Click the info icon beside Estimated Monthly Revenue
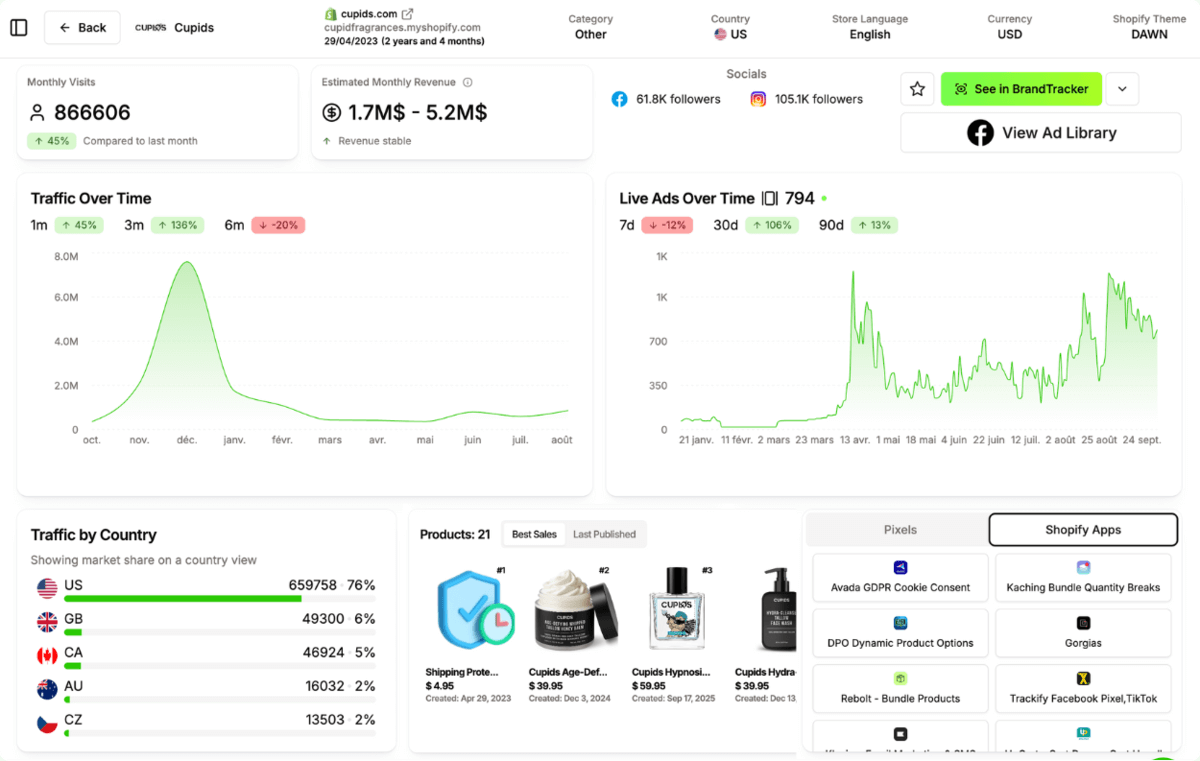Image resolution: width=1200 pixels, height=761 pixels. click(x=467, y=82)
